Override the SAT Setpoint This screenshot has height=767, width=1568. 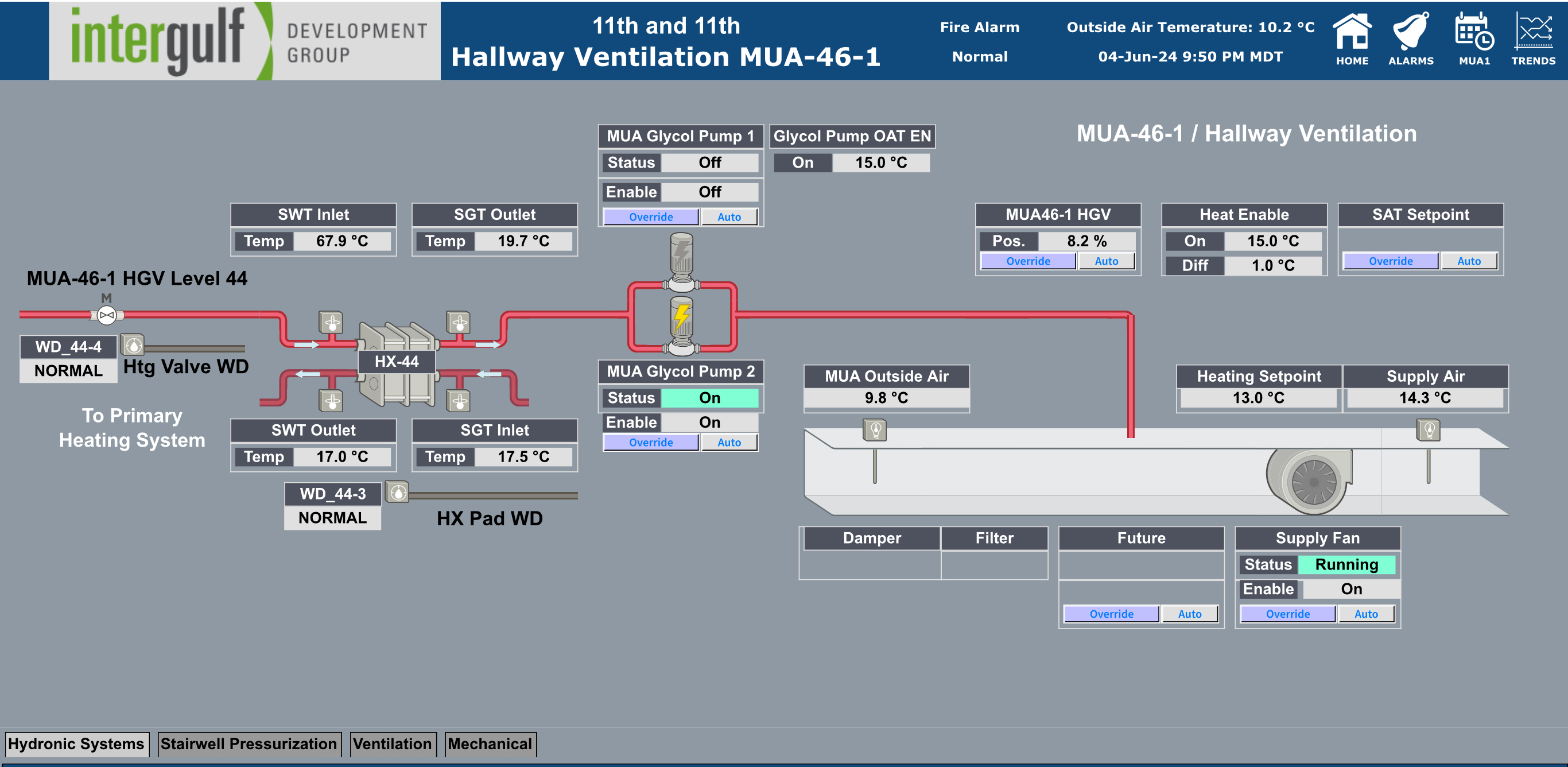pyautogui.click(x=1391, y=261)
